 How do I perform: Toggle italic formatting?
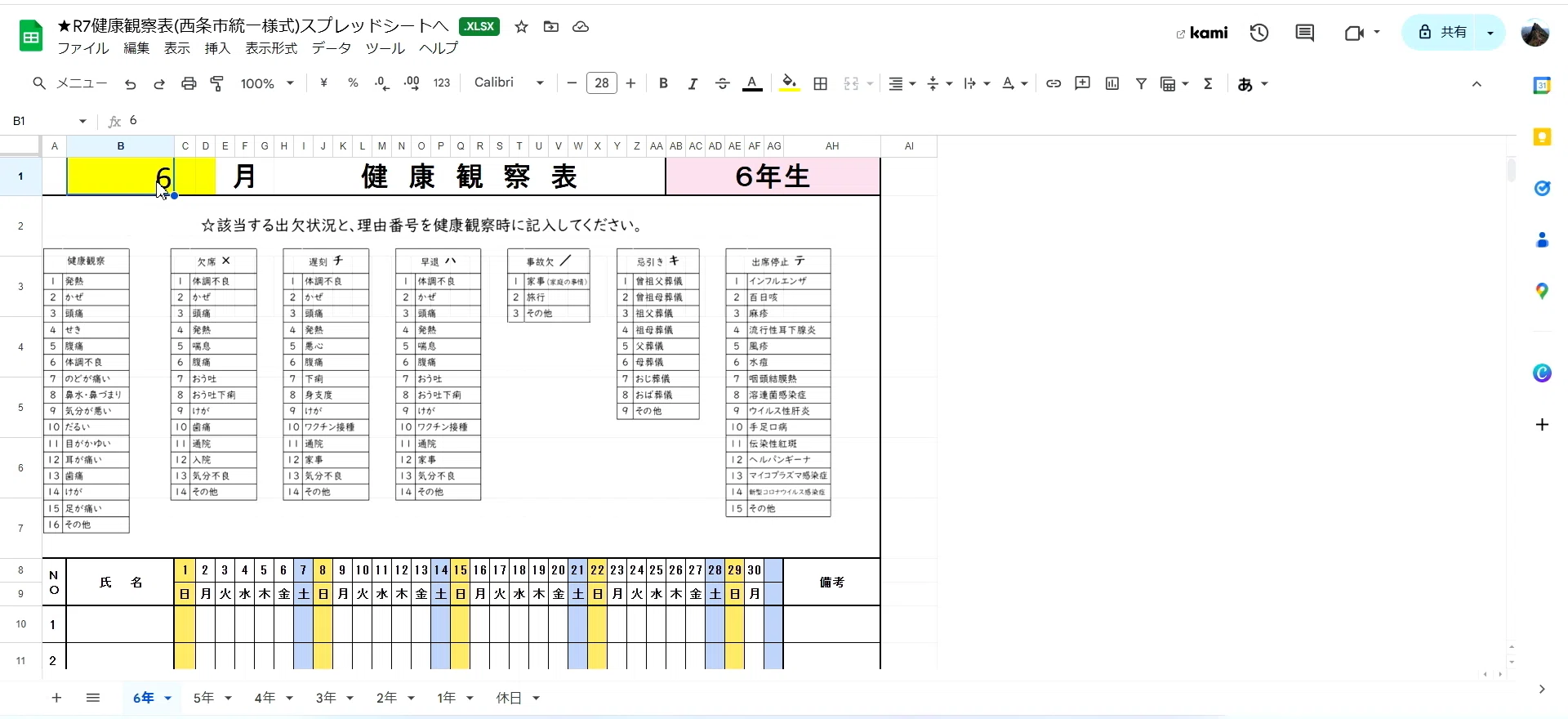coord(693,83)
